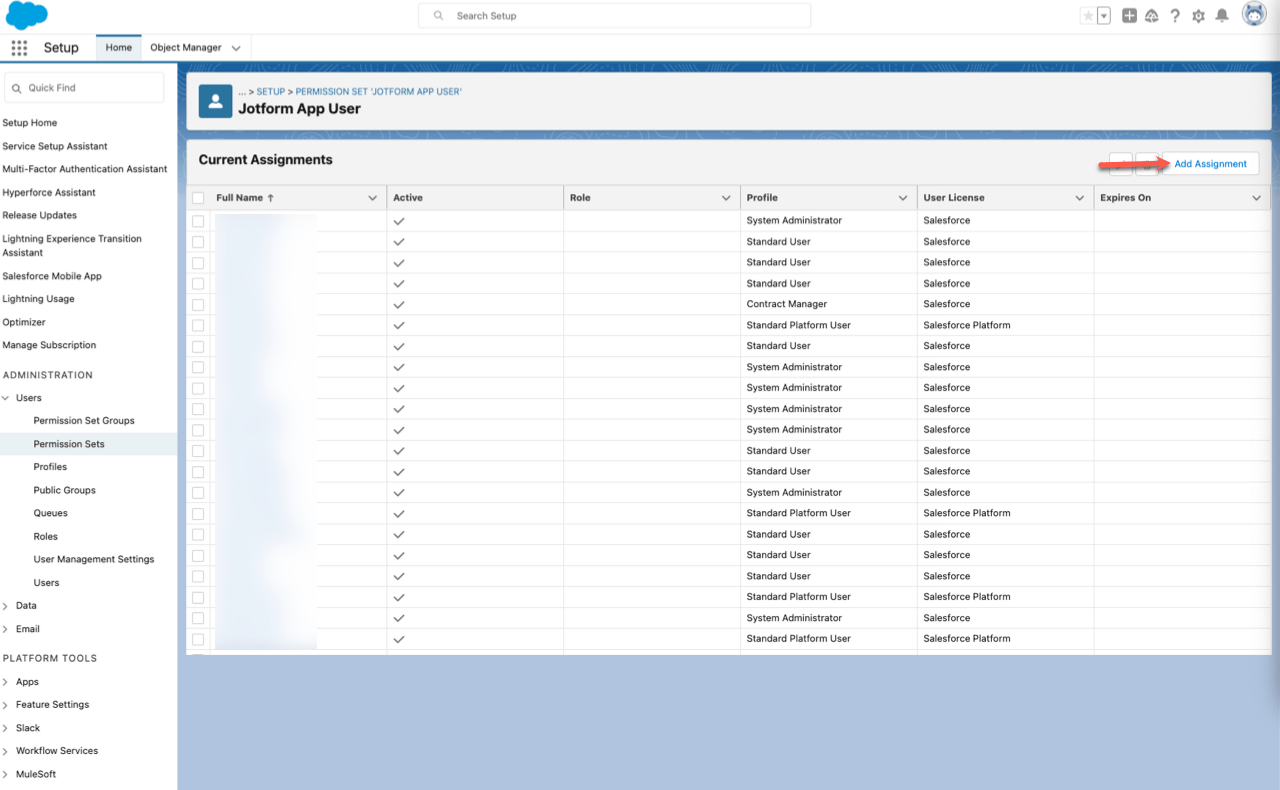This screenshot has width=1280, height=790.
Task: Expand the Feature Settings section
Action: pos(6,705)
